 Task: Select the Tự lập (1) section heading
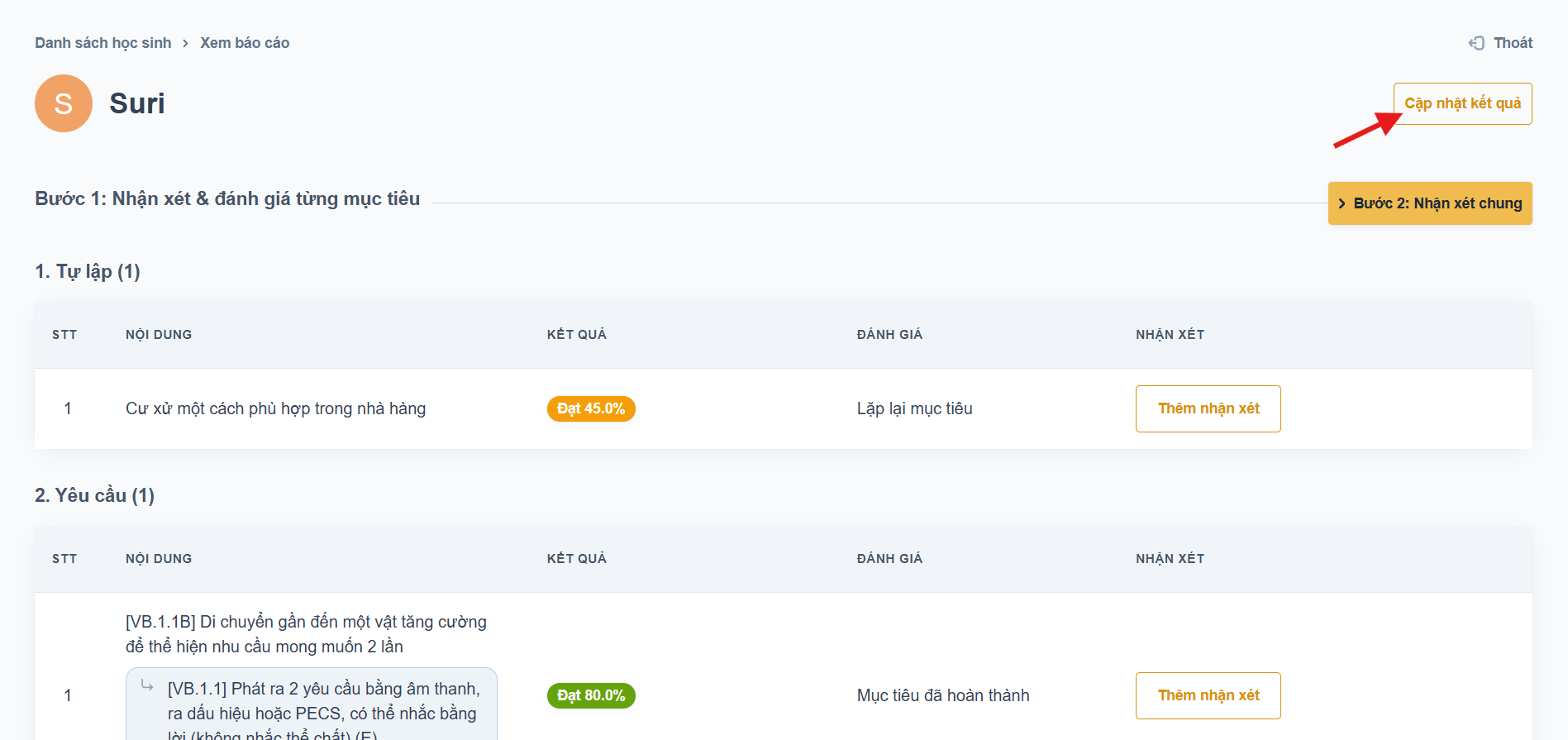pos(88,271)
